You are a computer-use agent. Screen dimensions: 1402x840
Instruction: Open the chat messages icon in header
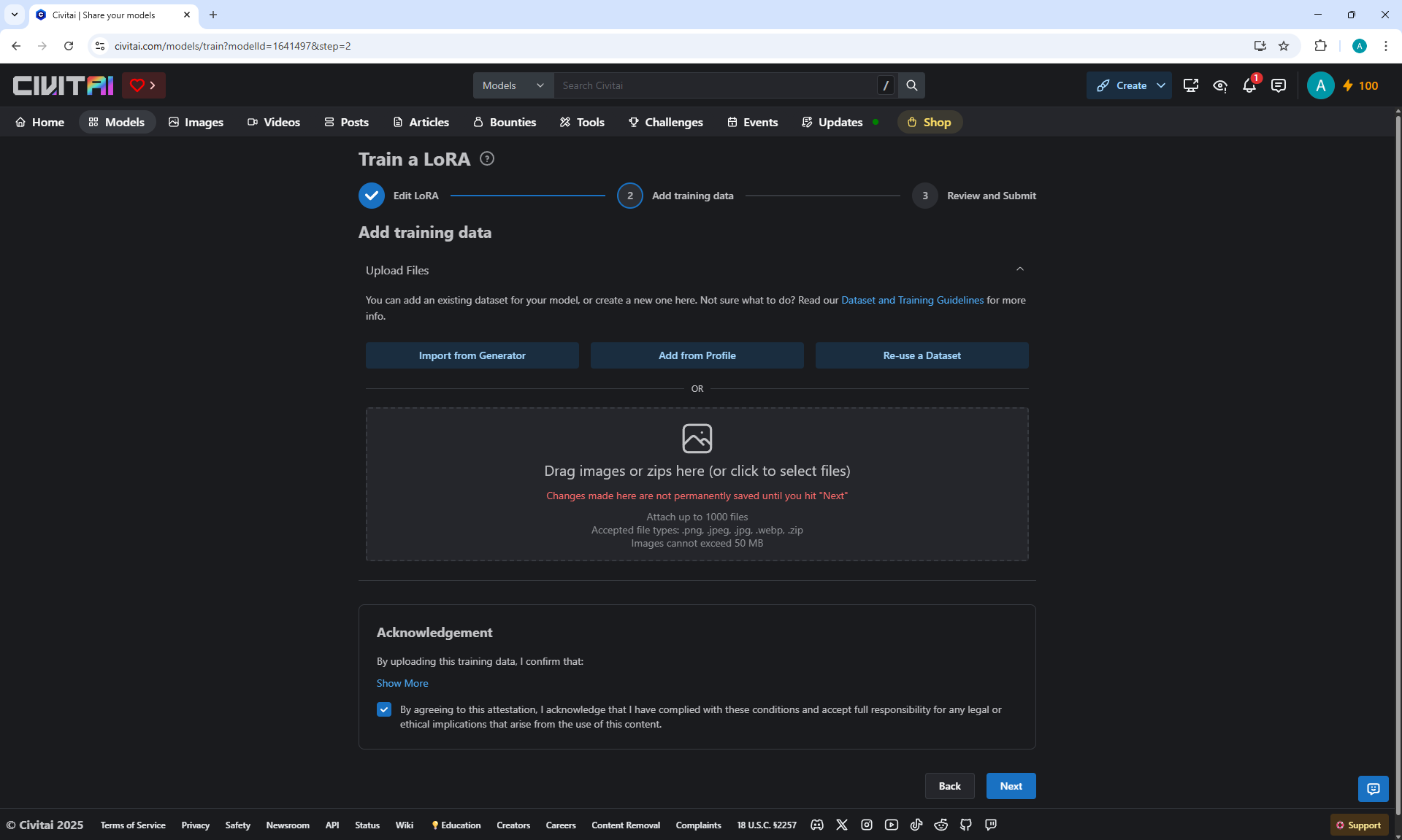(1278, 85)
